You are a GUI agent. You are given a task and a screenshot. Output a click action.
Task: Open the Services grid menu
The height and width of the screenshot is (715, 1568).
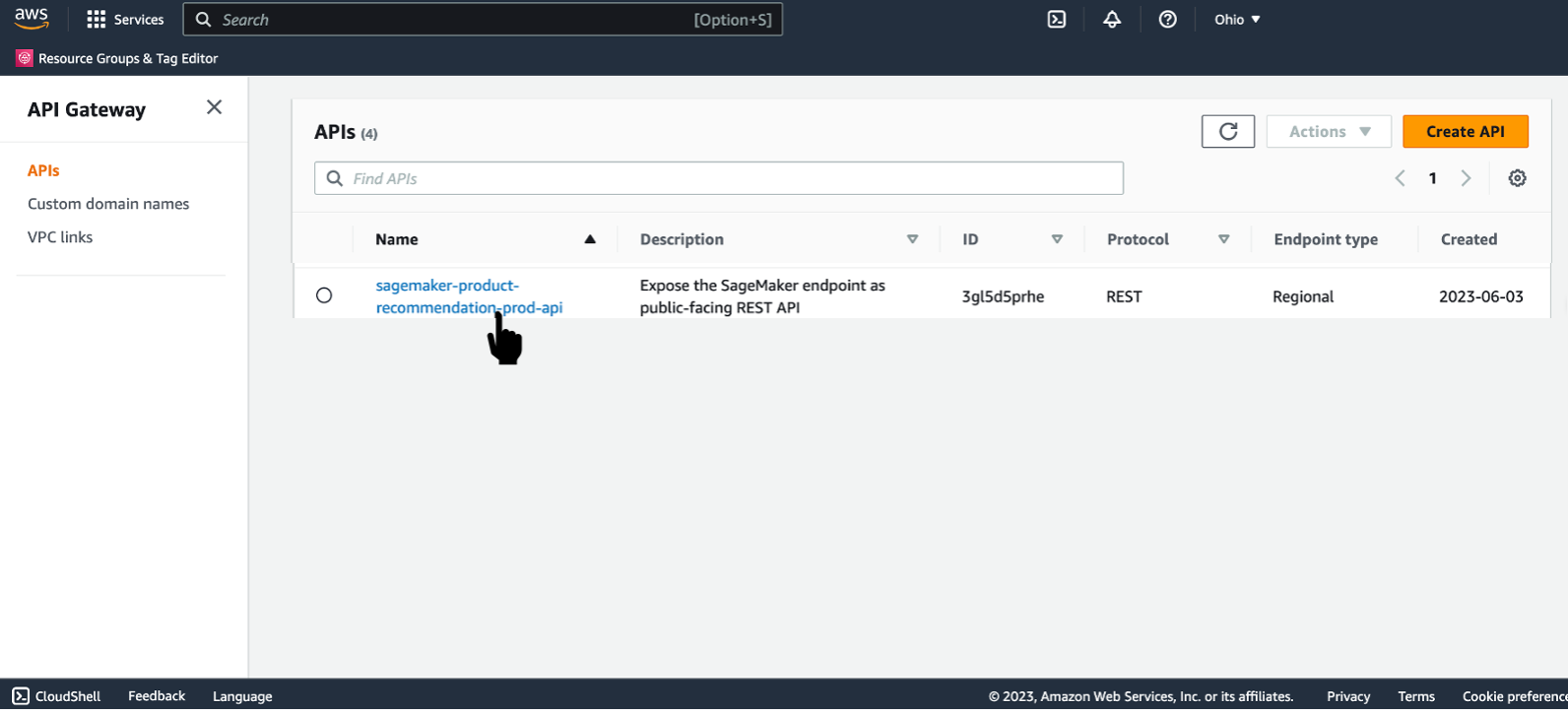[x=125, y=20]
